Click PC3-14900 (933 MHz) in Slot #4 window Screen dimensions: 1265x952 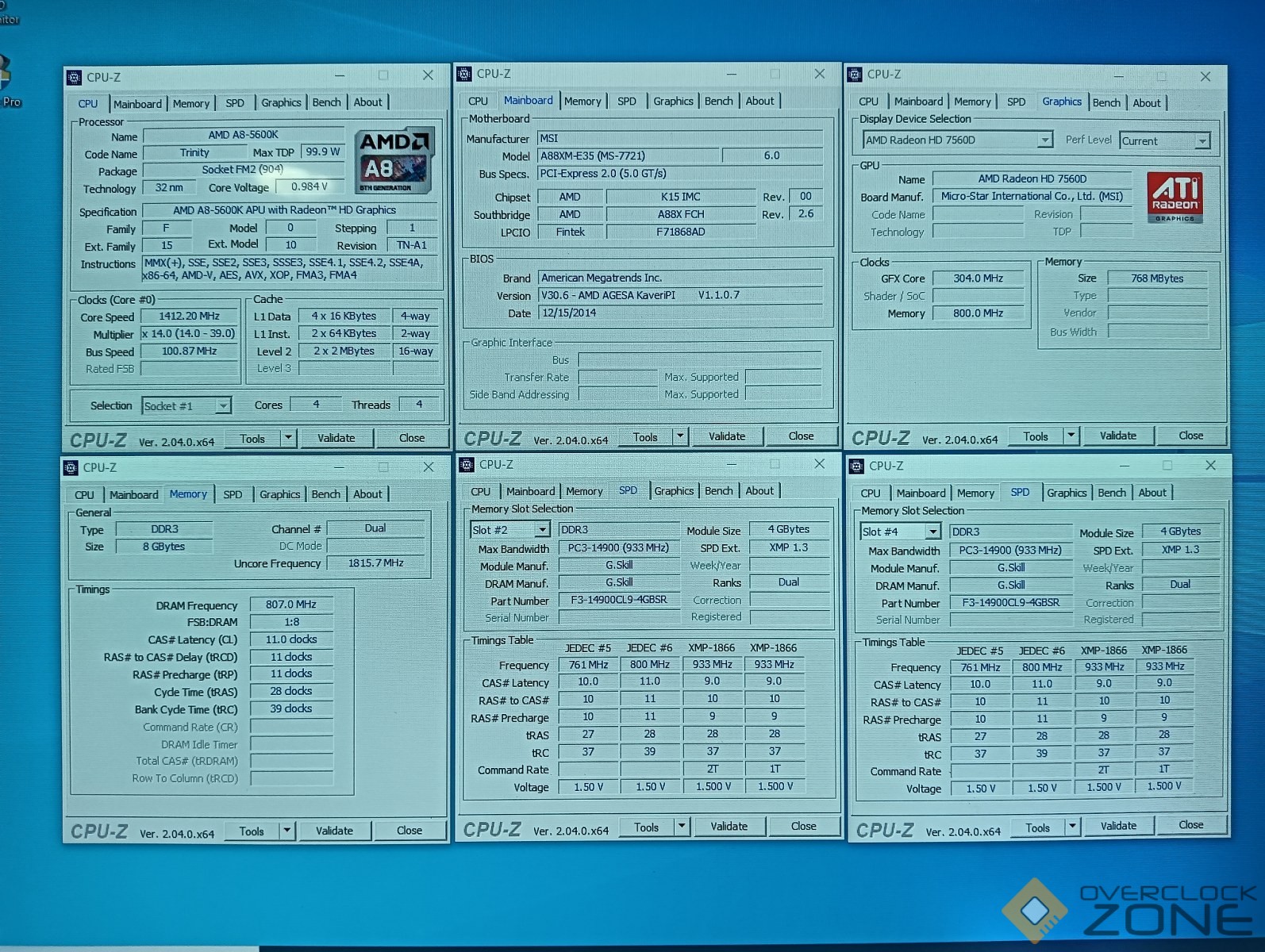pos(1010,550)
